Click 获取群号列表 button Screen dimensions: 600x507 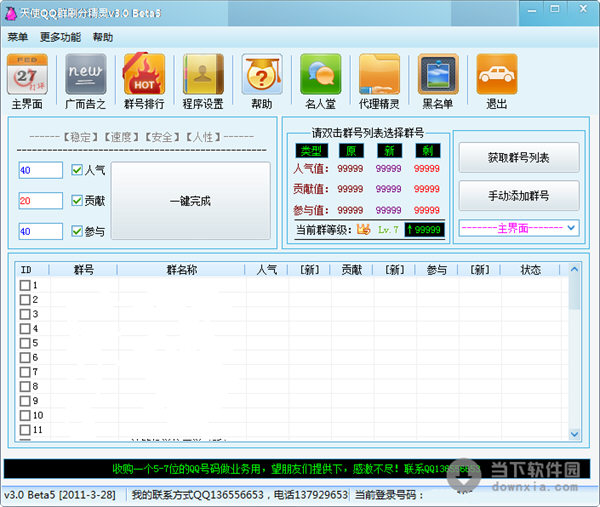(x=519, y=158)
